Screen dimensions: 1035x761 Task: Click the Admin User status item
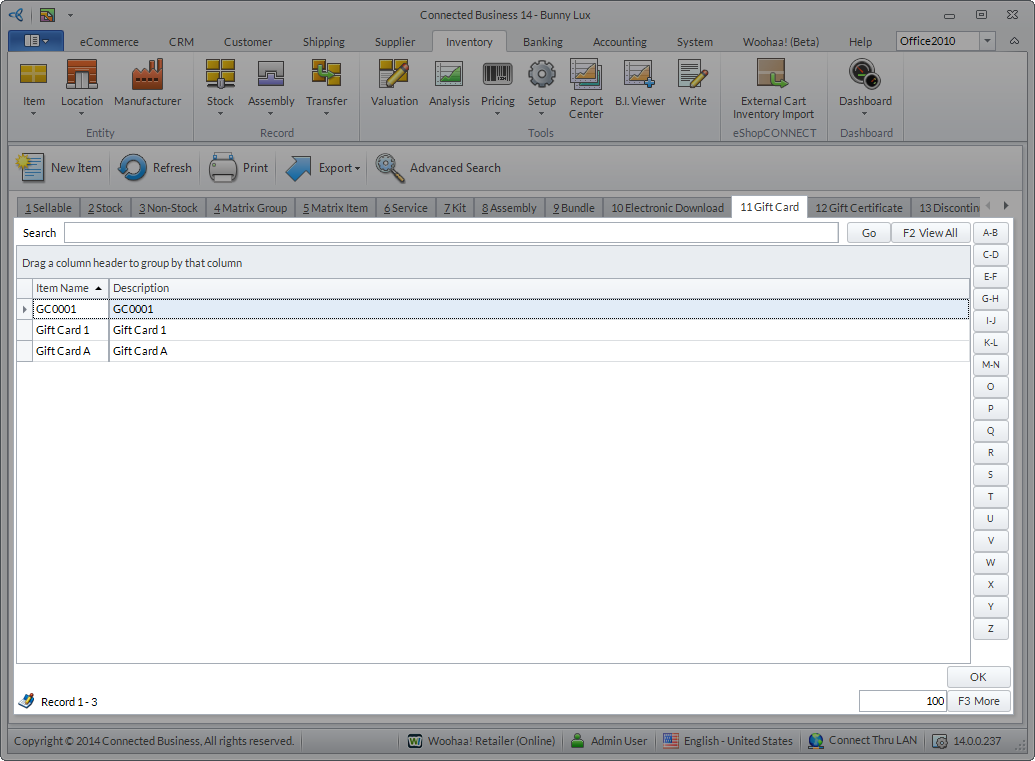tap(609, 741)
